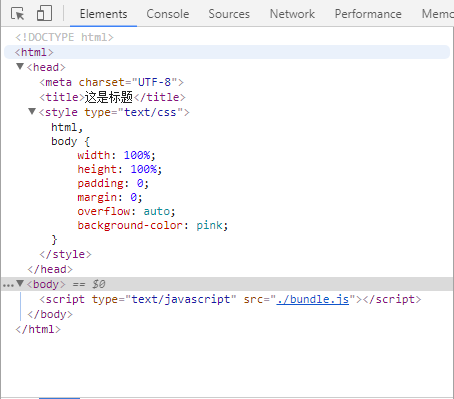The height and width of the screenshot is (399, 454).
Task: Click the 'width: 100%;' declaration
Action: click(x=116, y=155)
